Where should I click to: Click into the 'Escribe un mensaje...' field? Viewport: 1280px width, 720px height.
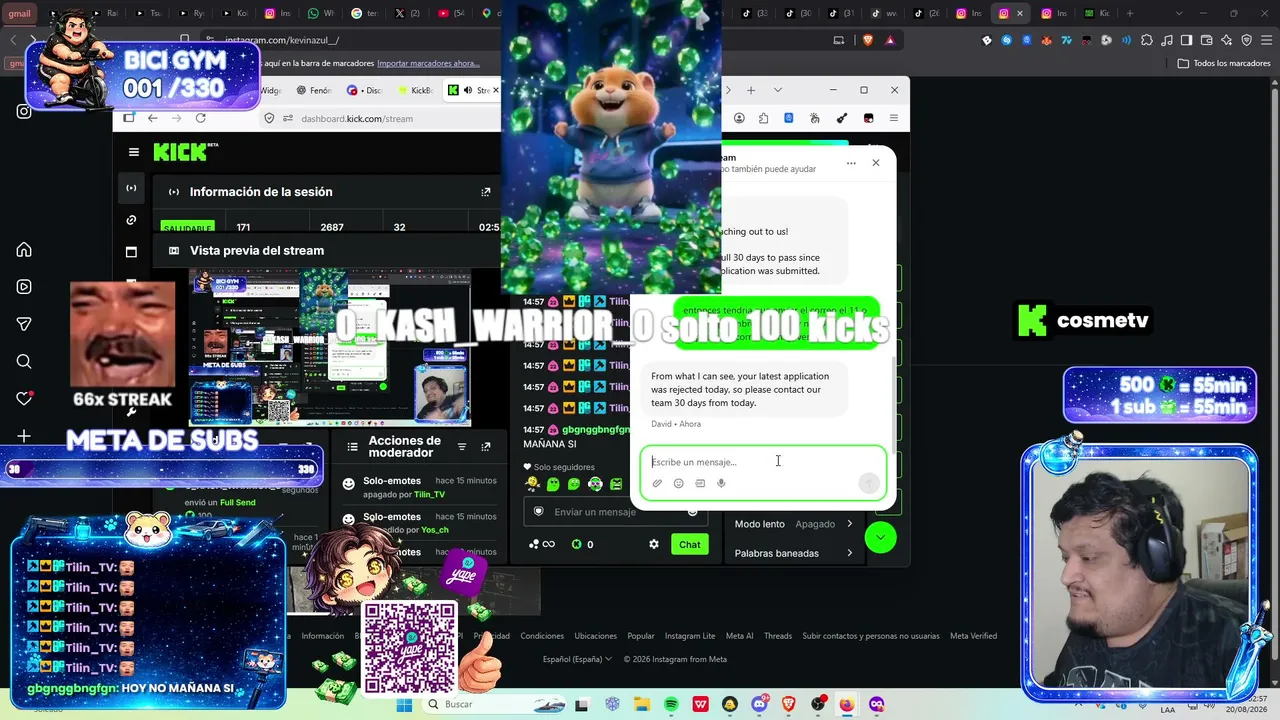tap(763, 462)
